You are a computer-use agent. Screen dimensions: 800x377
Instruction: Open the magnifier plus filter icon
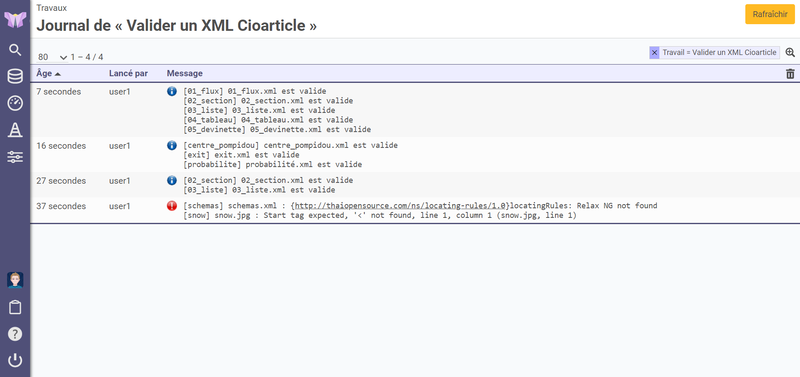790,52
